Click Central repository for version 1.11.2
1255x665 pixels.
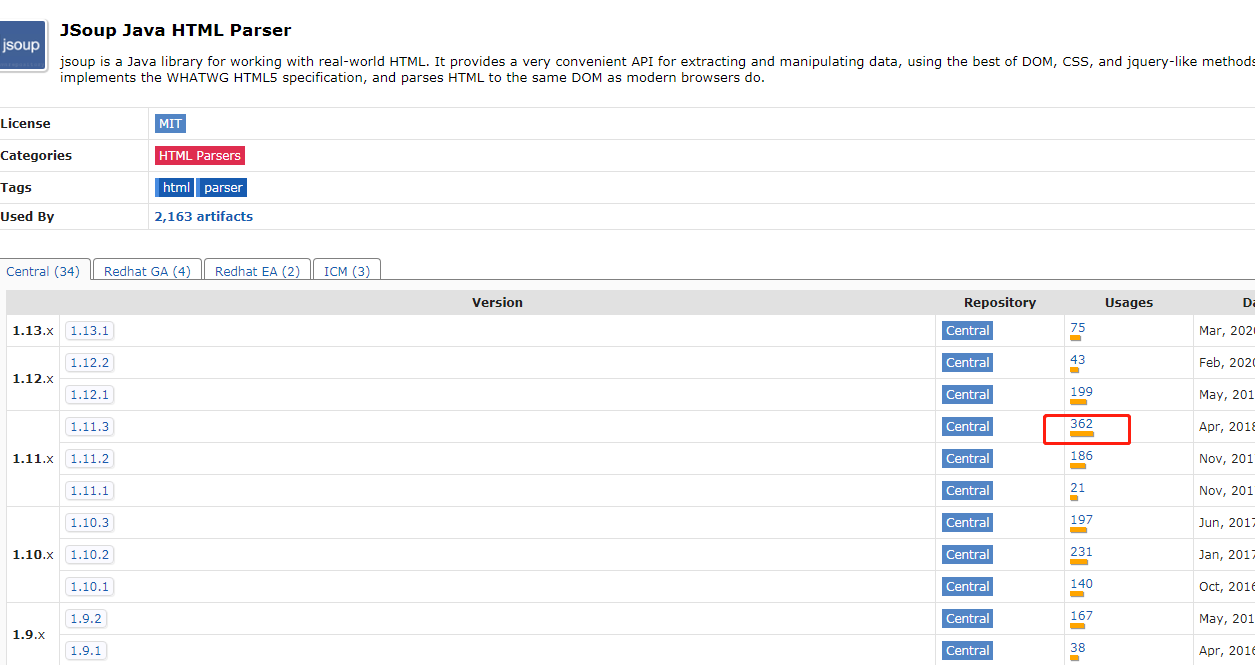coord(967,459)
